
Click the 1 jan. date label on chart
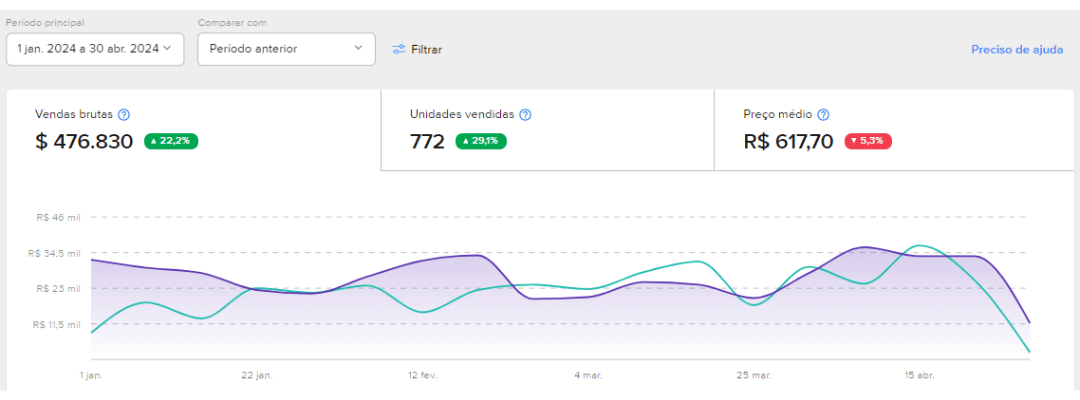(91, 376)
